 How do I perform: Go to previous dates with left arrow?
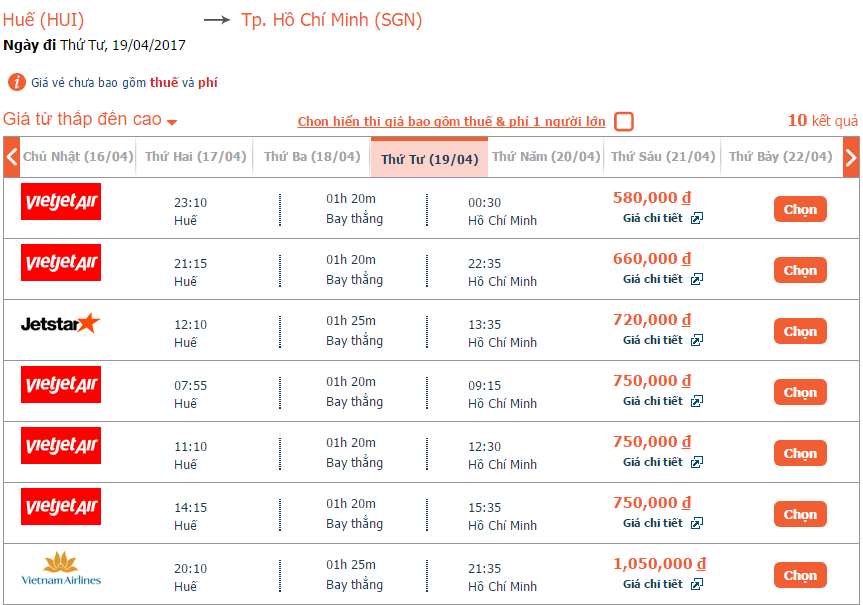coord(12,157)
